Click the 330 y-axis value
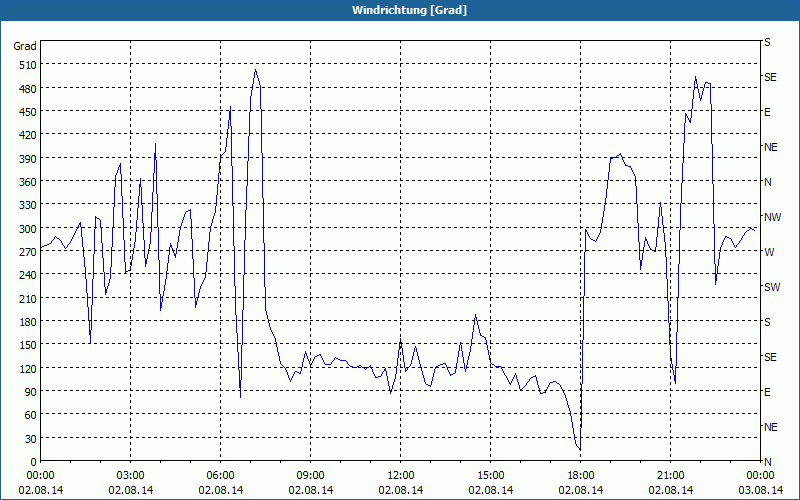This screenshot has width=800, height=500. (28, 205)
